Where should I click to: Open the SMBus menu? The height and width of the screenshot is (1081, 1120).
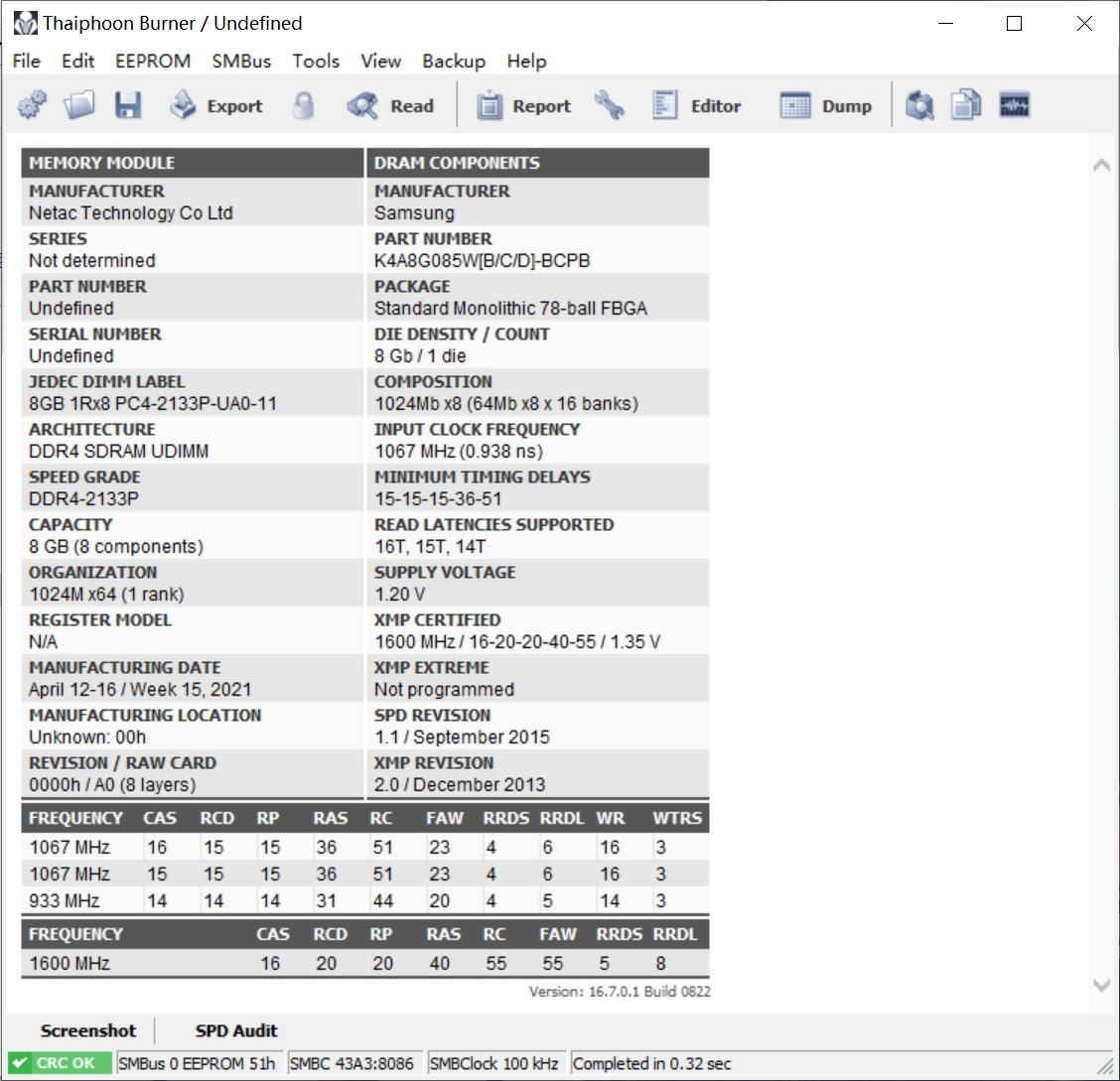[241, 62]
